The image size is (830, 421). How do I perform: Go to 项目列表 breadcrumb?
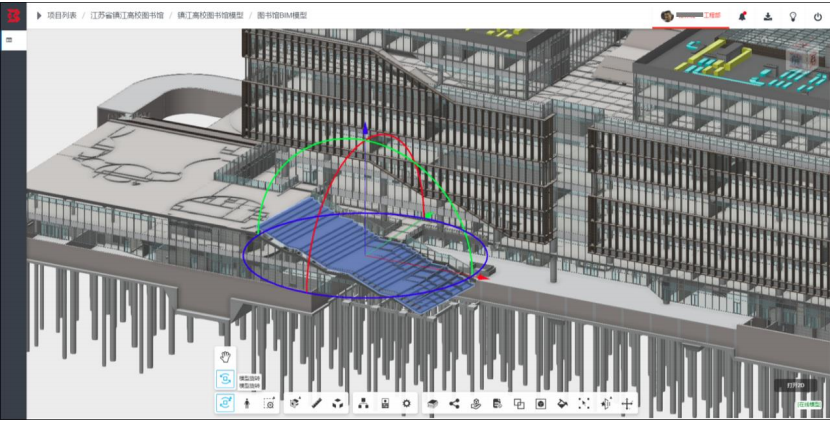point(62,15)
